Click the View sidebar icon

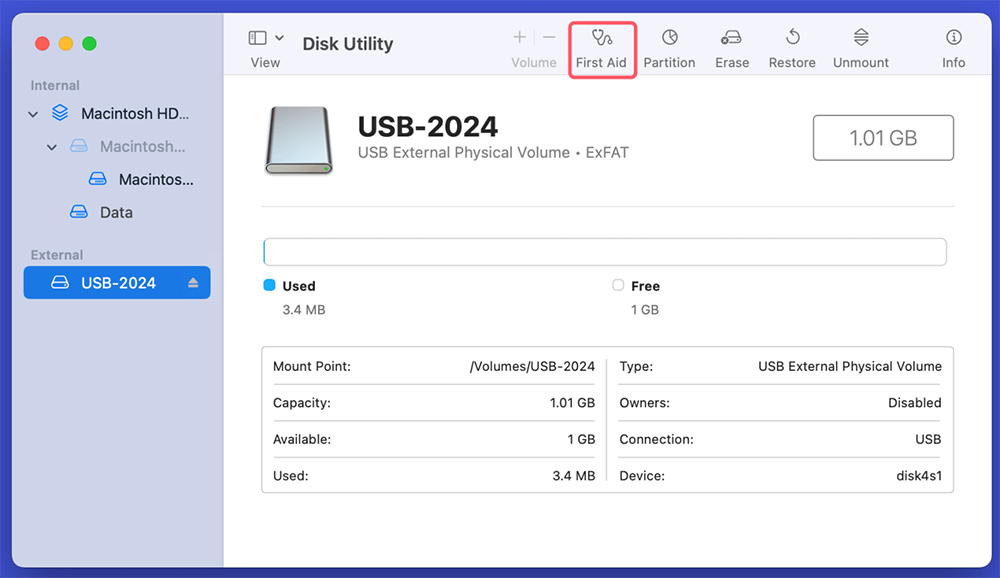coord(257,37)
